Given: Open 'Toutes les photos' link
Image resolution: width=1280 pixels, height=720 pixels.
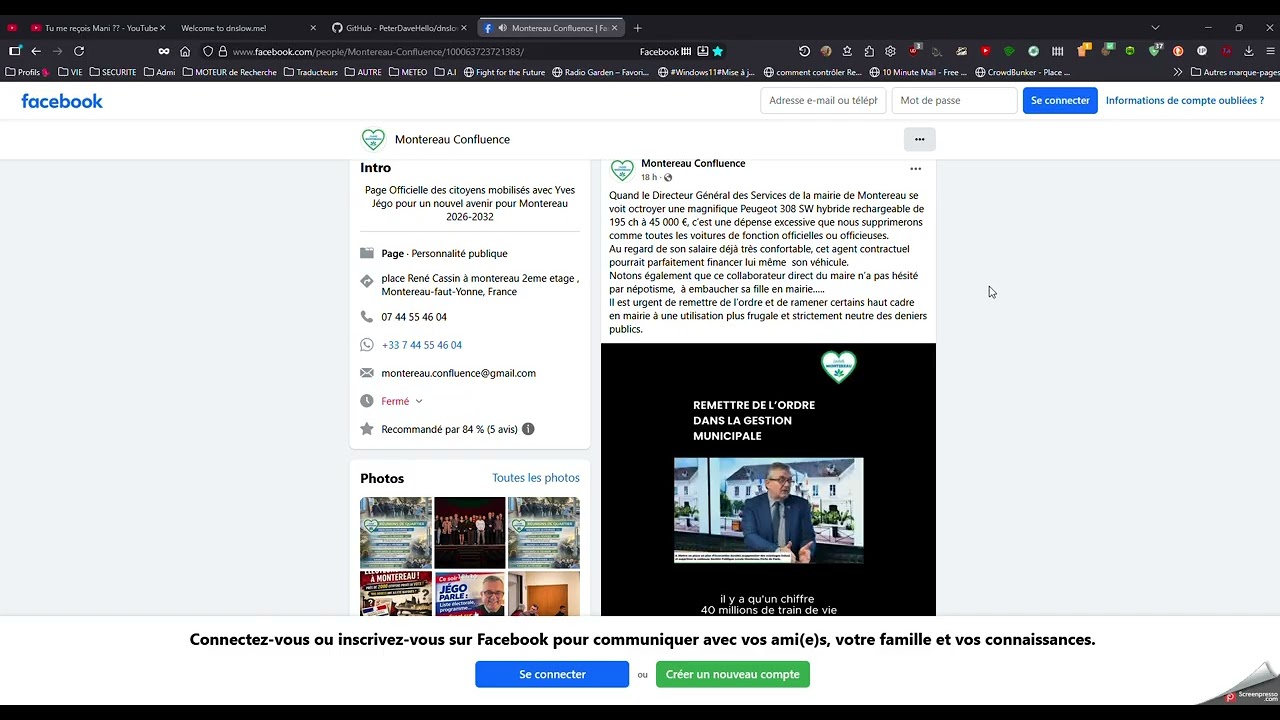Looking at the screenshot, I should [535, 478].
